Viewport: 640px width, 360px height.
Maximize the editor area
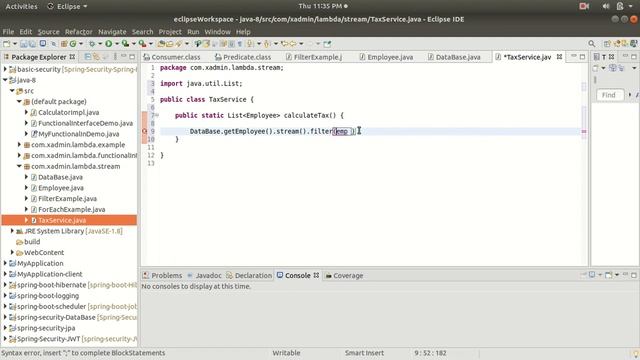[x=582, y=57]
